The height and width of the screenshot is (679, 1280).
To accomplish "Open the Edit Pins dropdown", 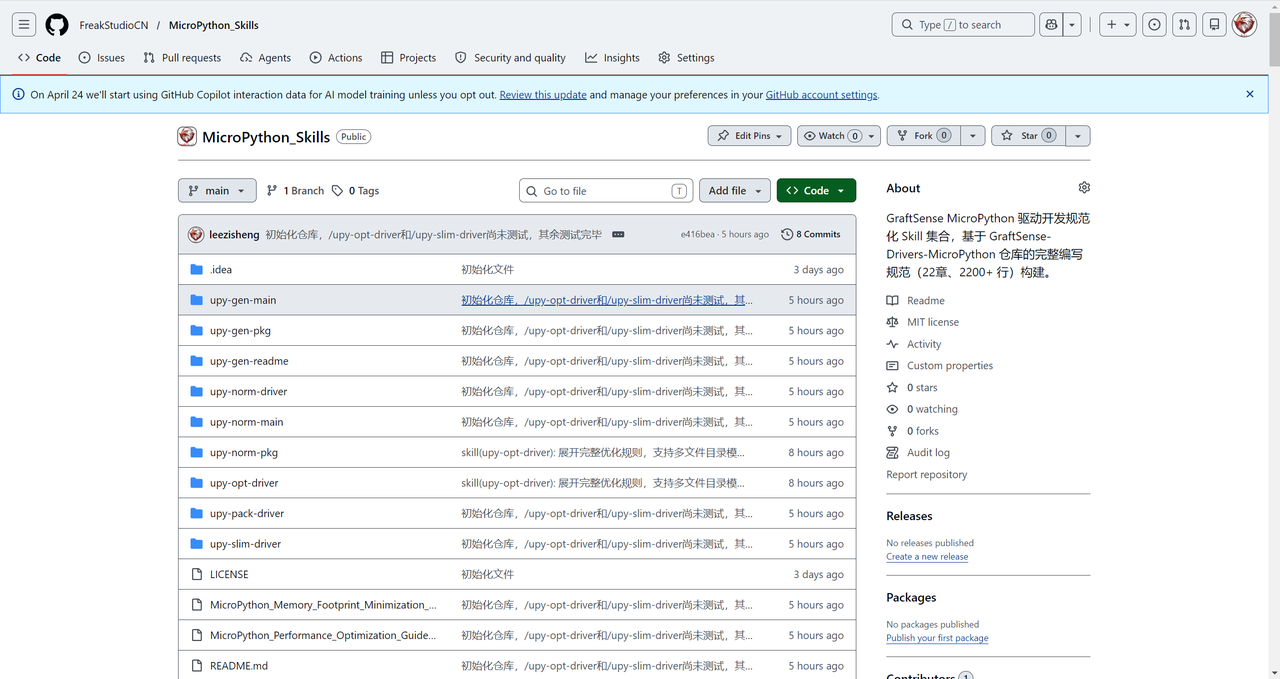I will point(750,136).
